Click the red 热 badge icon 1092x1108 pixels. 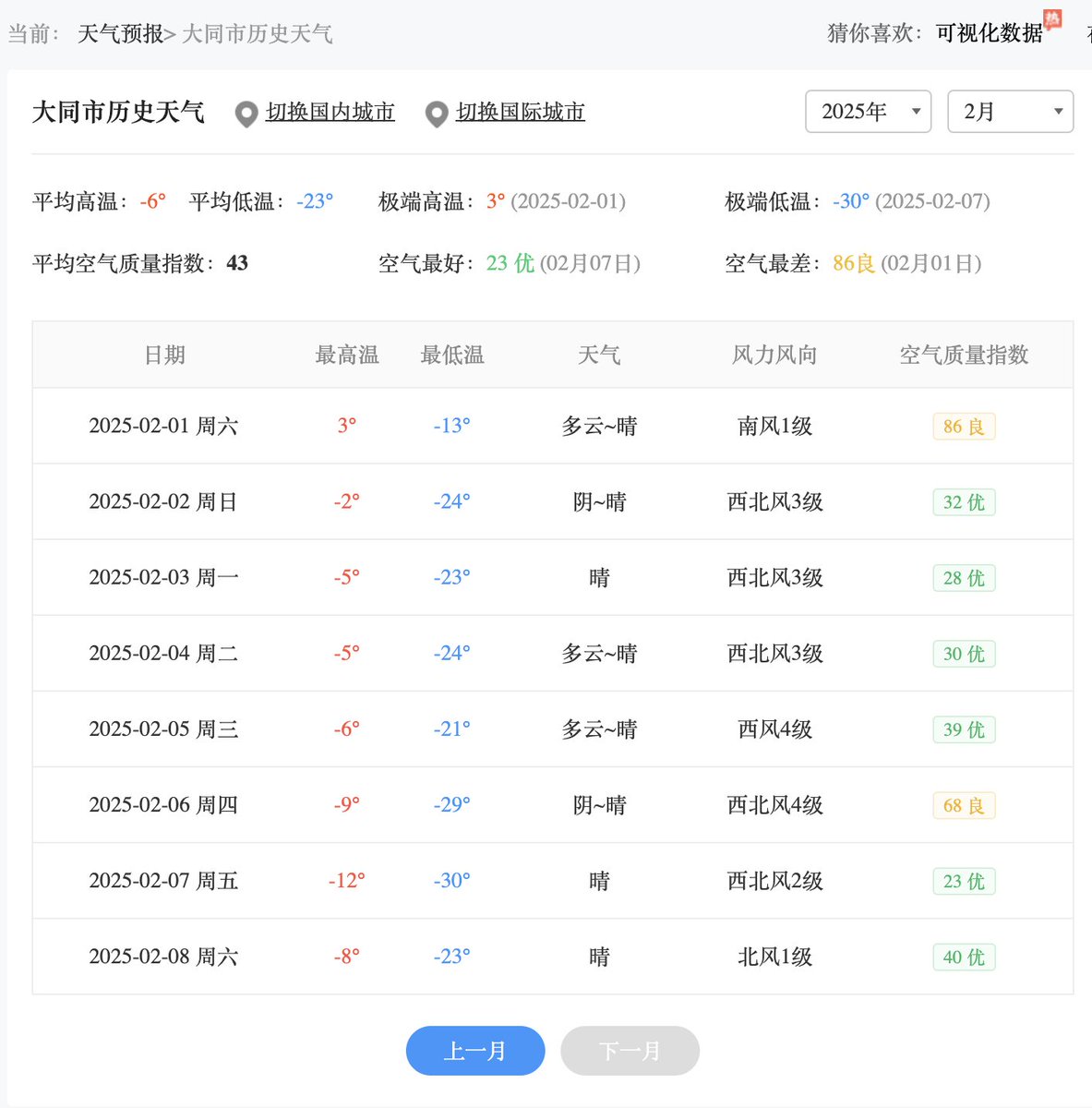1052,18
